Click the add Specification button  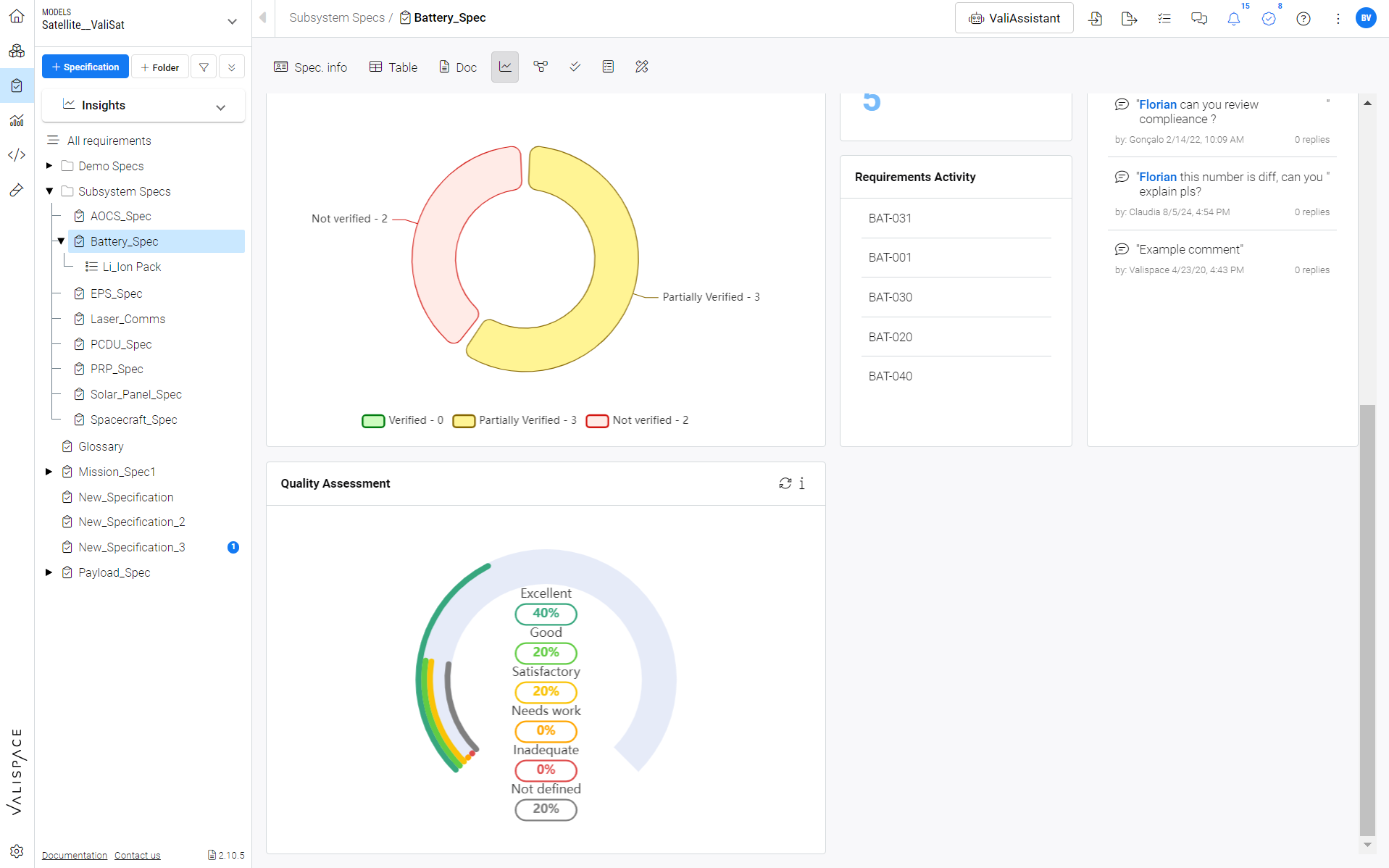(x=85, y=67)
